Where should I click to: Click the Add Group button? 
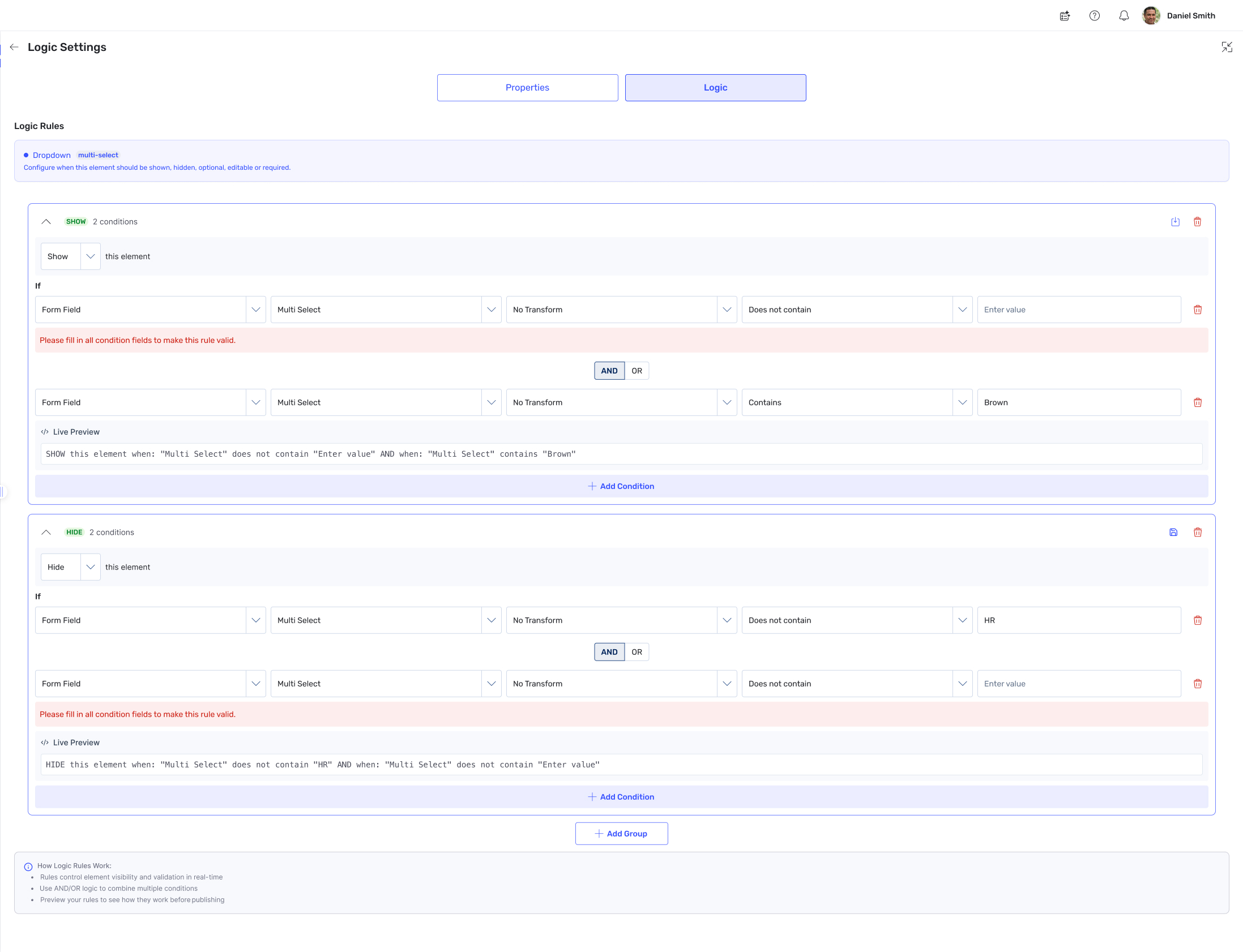(621, 834)
